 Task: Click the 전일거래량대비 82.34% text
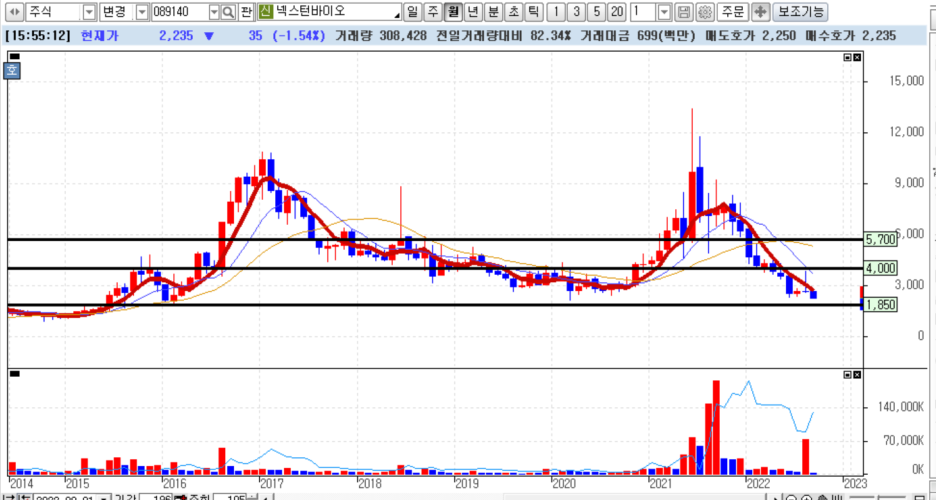503,36
